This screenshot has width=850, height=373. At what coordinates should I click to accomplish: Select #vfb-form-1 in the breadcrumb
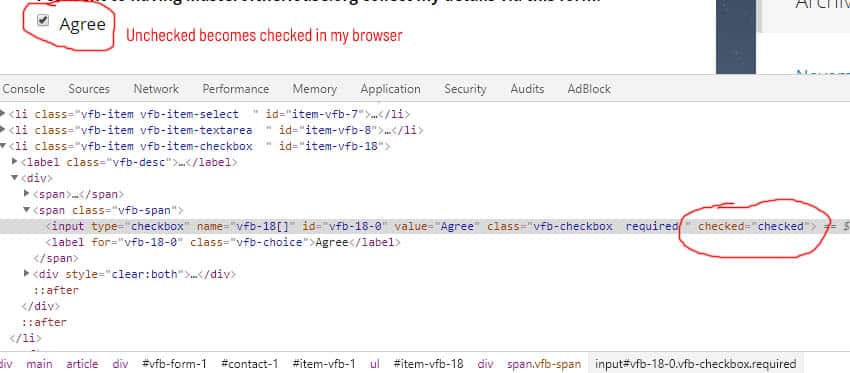(x=174, y=364)
